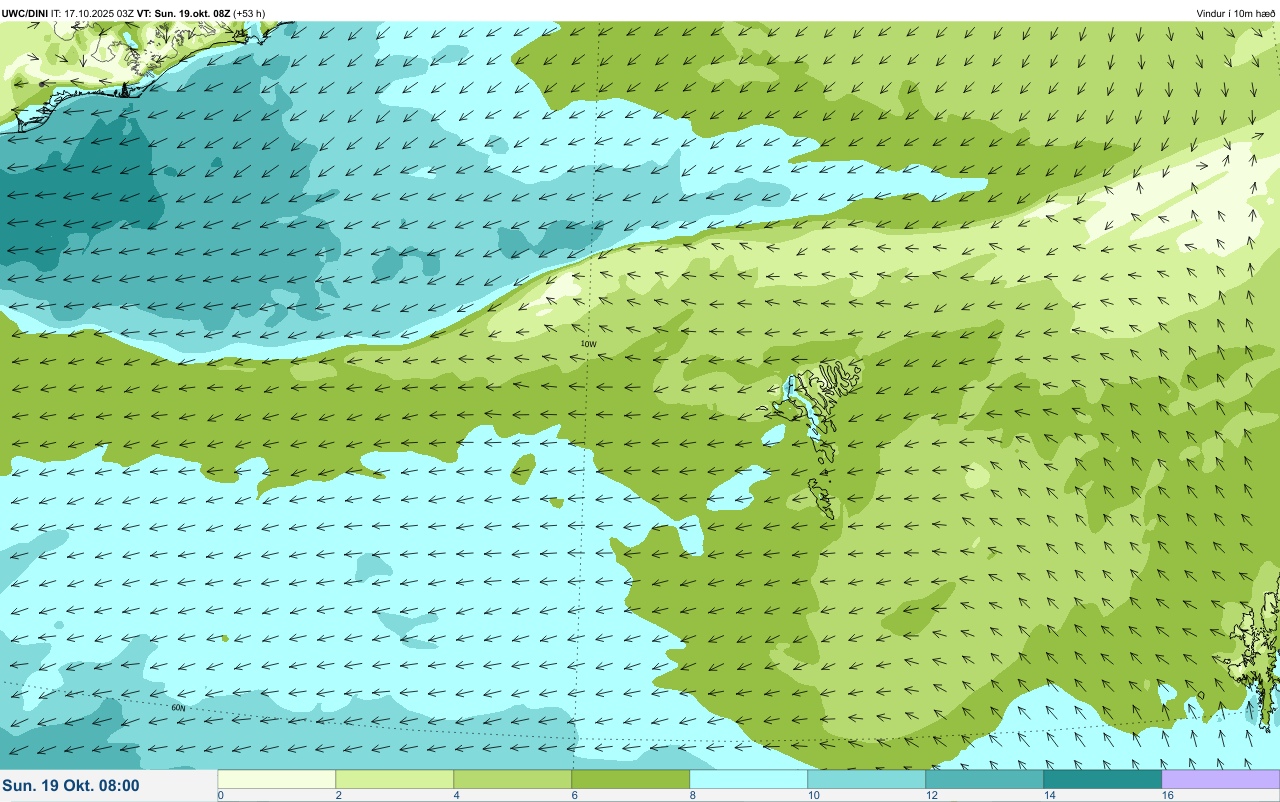This screenshot has width=1280, height=802.
Task: Click the 10–12 m/s light teal legend swatch
Action: click(x=866, y=779)
